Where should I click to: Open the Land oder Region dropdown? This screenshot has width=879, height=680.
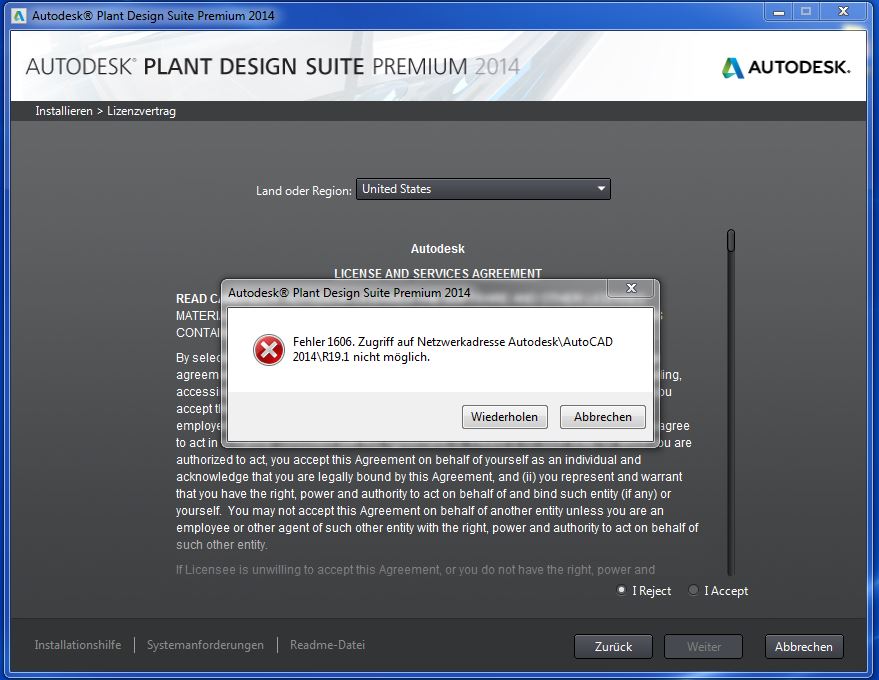(x=483, y=189)
